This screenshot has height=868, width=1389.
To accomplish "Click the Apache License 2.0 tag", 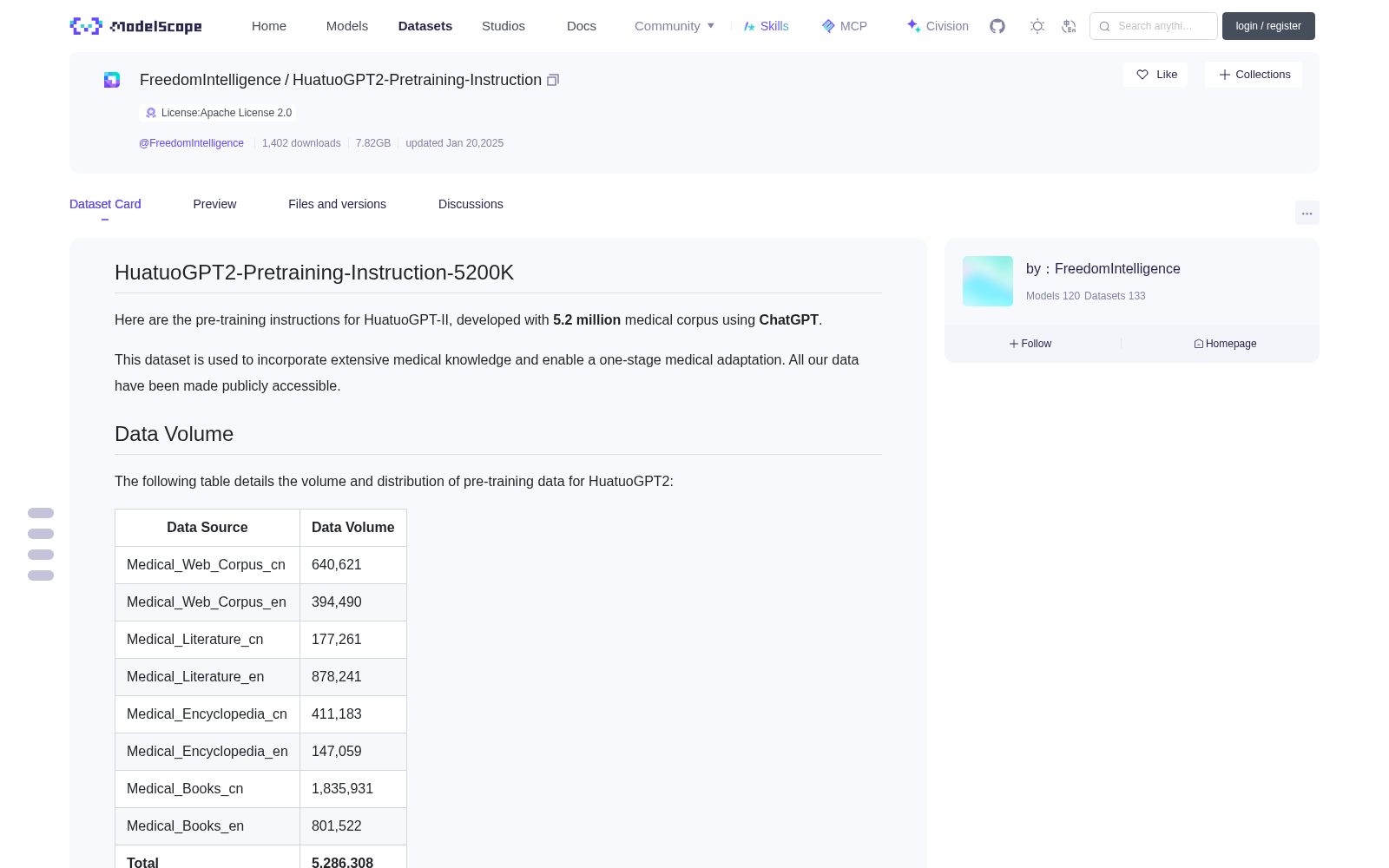I will click(x=218, y=113).
